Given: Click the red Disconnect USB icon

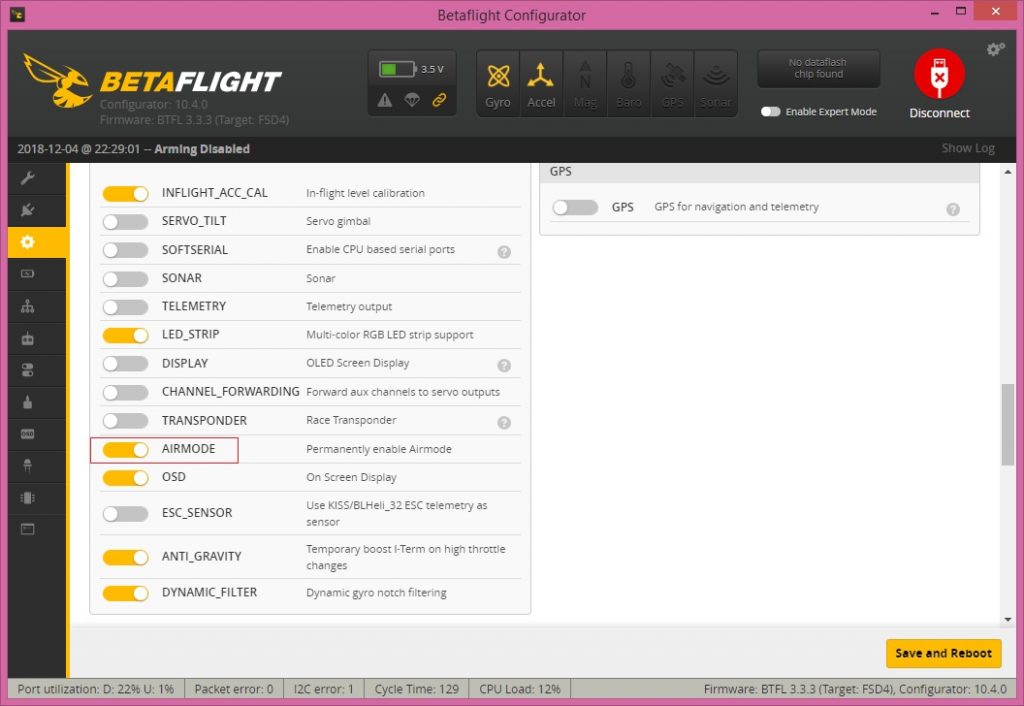Looking at the screenshot, I should pos(939,74).
